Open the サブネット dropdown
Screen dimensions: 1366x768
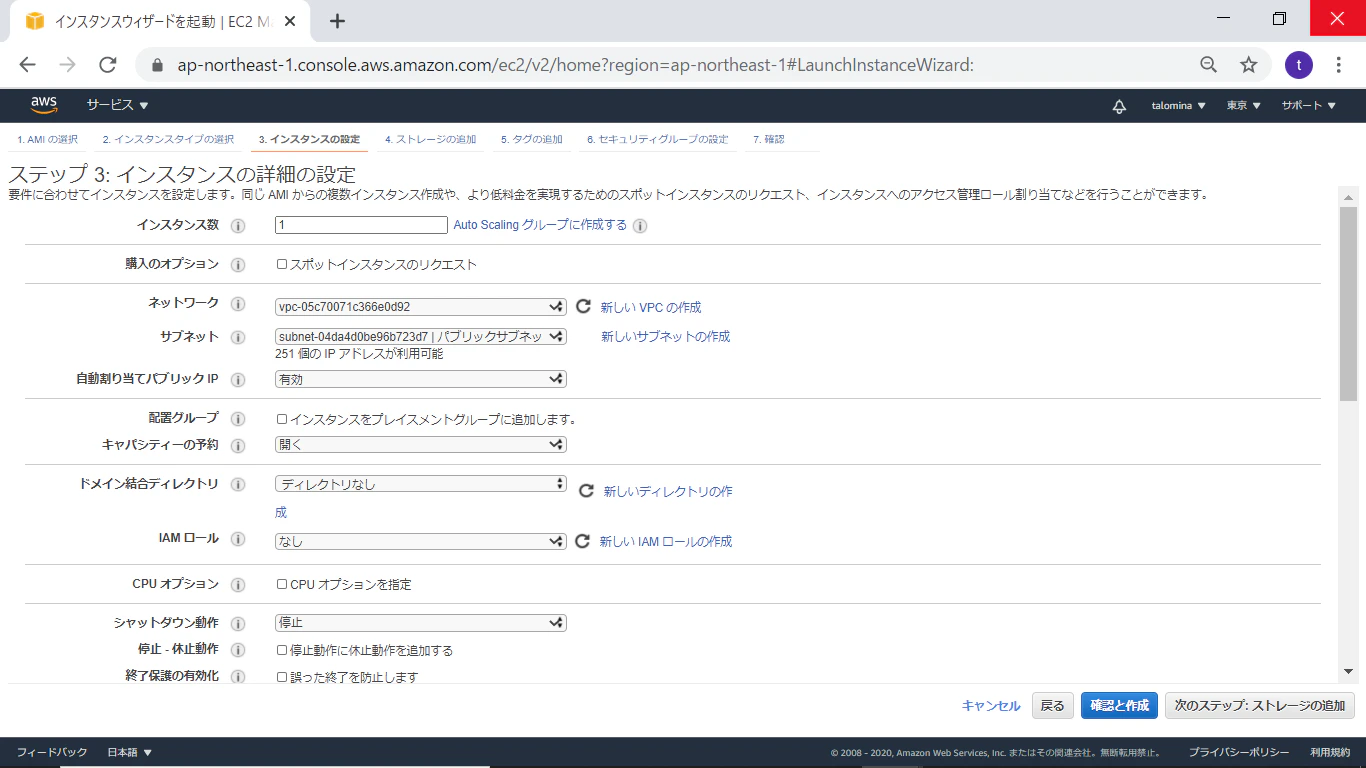pyautogui.click(x=421, y=336)
